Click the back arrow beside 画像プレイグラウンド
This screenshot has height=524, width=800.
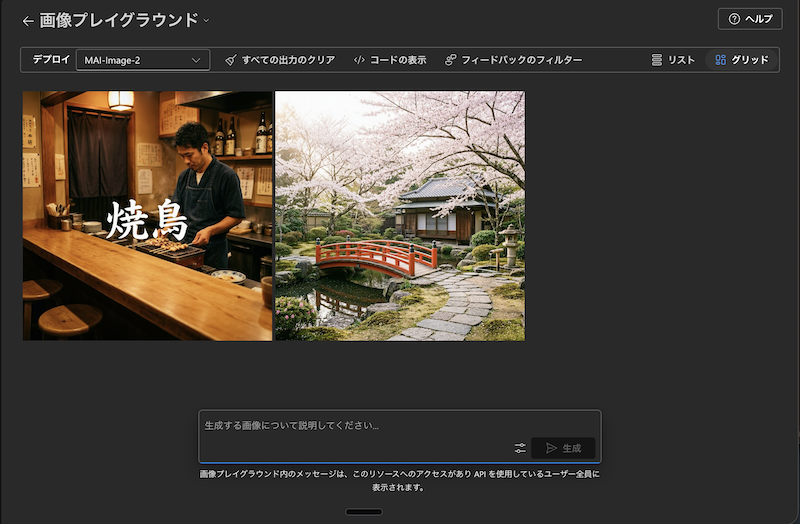28,20
